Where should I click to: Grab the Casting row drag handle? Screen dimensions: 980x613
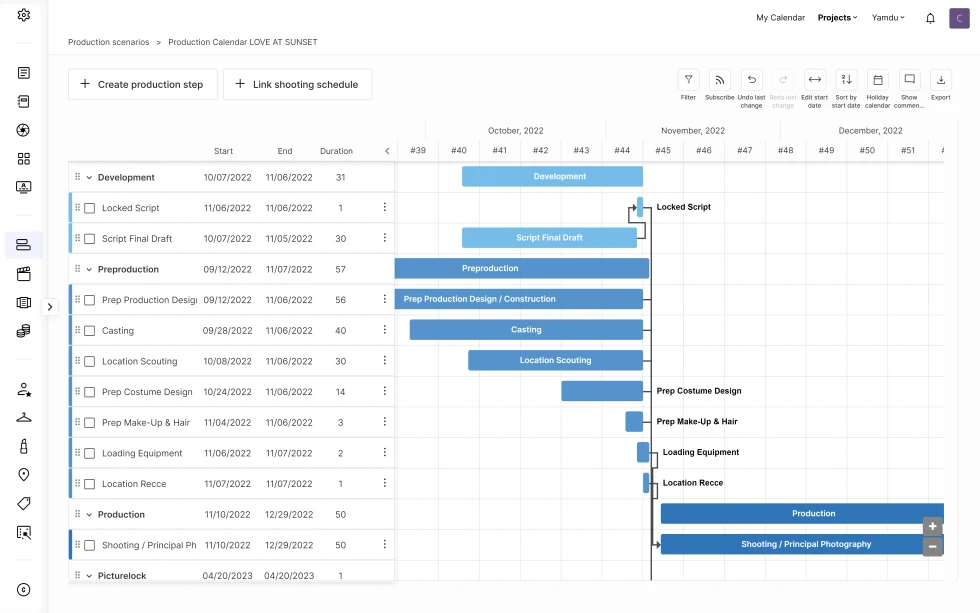(x=78, y=330)
